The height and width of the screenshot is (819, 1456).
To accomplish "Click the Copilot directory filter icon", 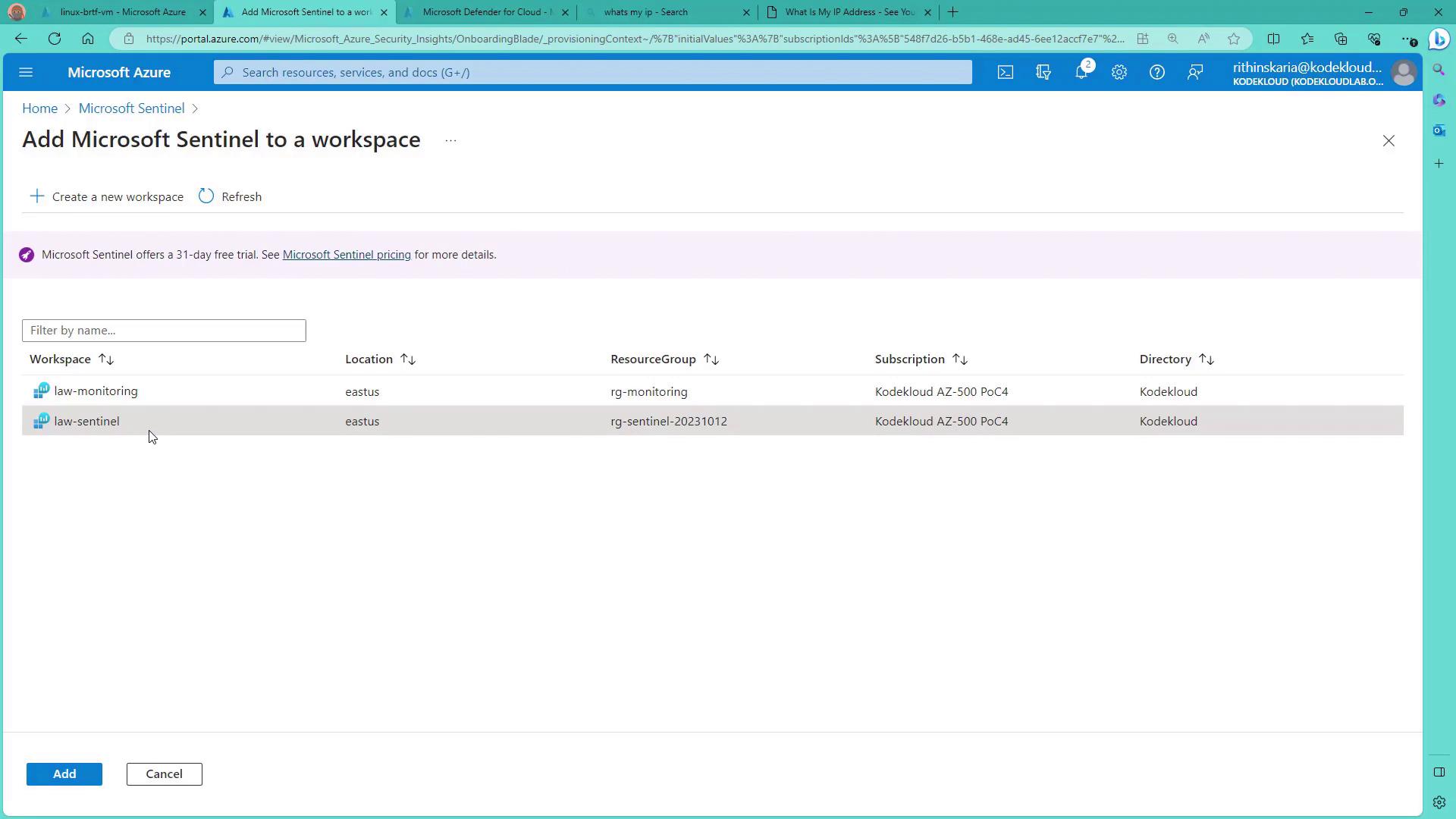I will pyautogui.click(x=1043, y=72).
